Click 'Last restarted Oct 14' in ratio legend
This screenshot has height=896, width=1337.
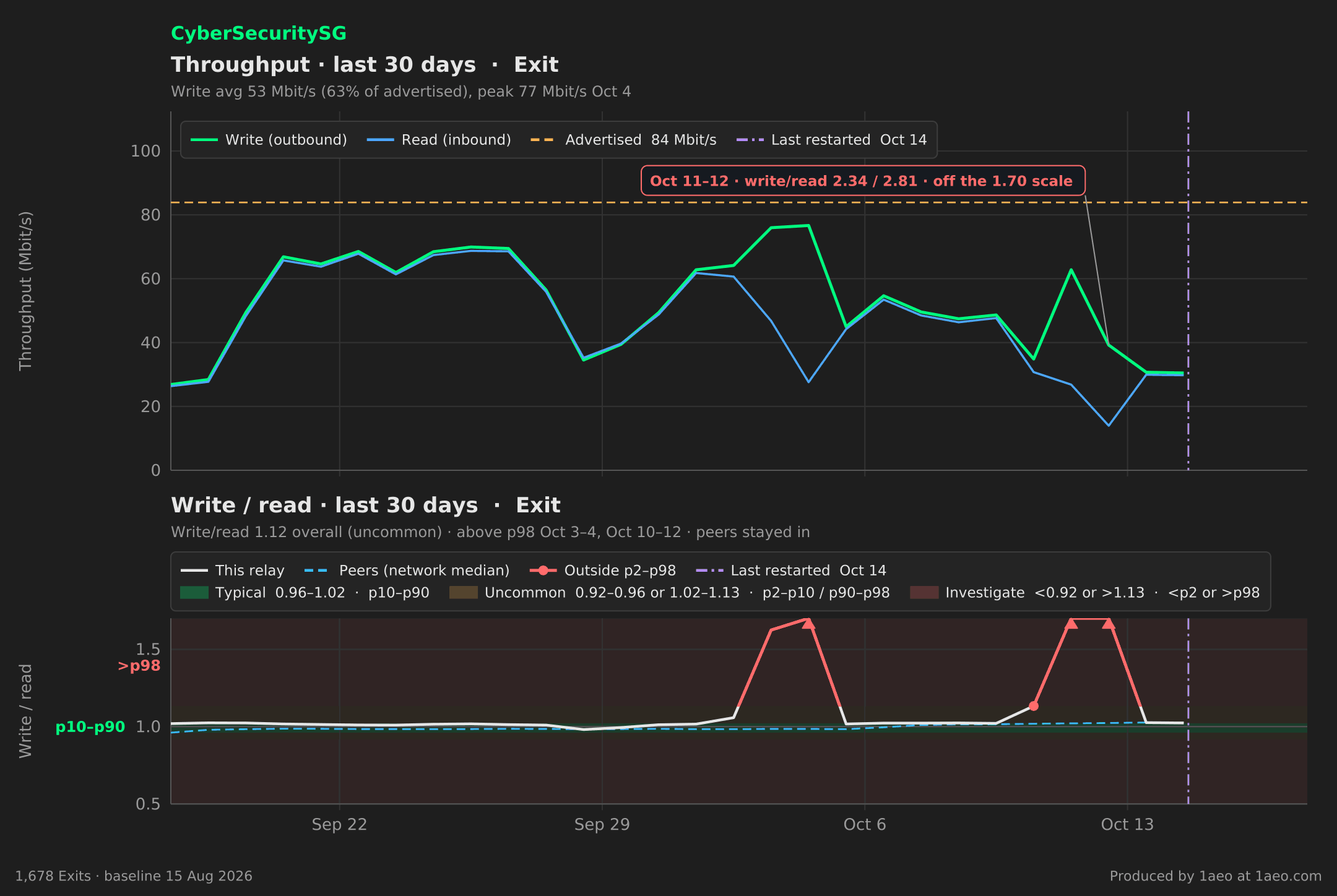791,571
